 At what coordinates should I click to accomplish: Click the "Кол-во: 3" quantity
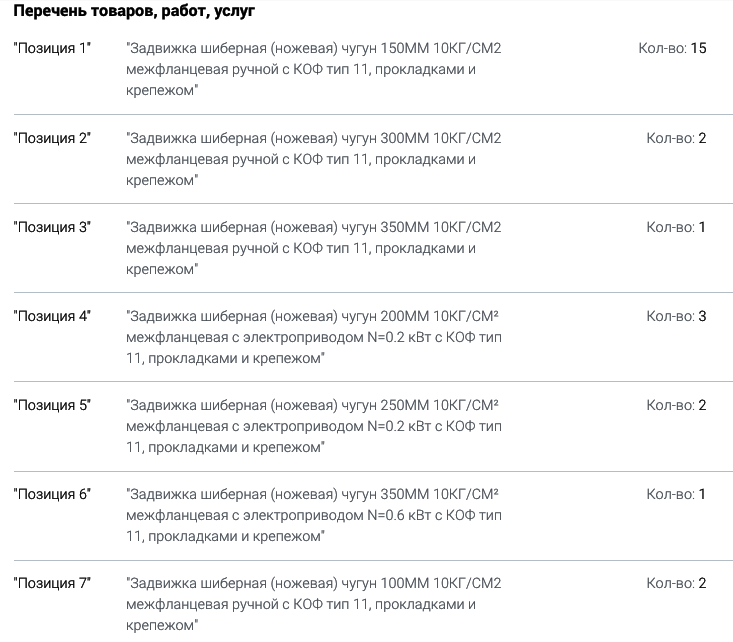(676, 316)
